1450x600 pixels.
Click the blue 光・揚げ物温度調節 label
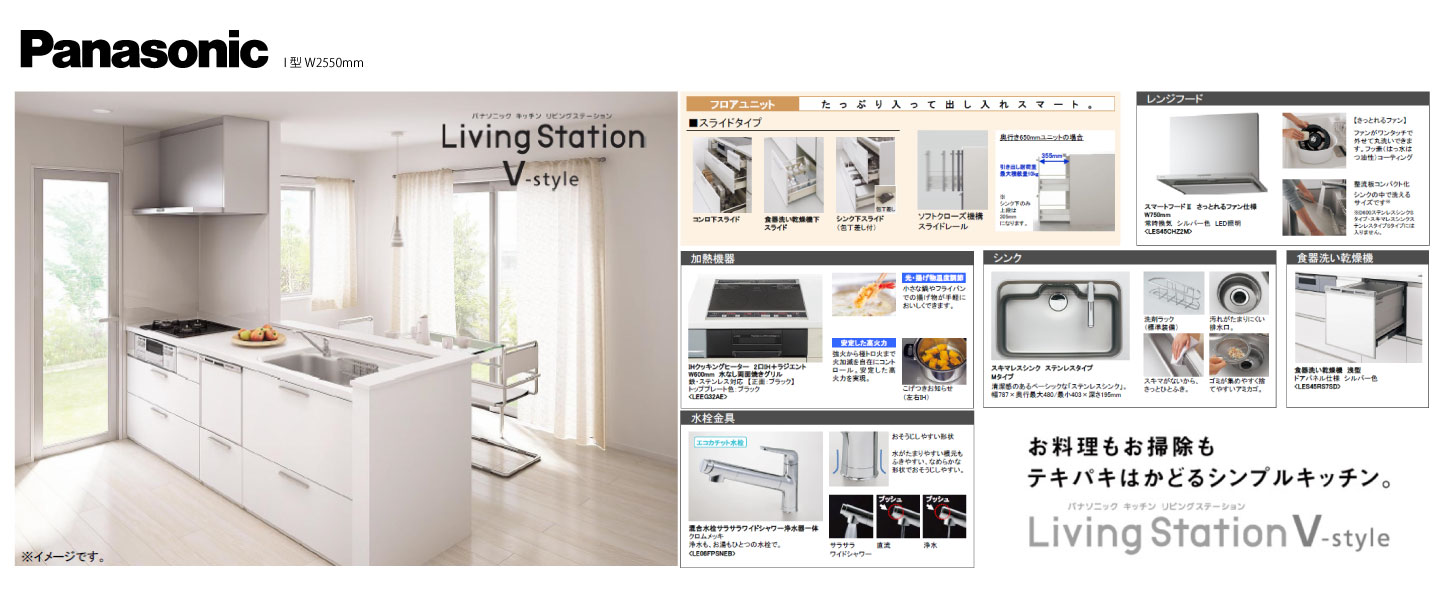[933, 277]
